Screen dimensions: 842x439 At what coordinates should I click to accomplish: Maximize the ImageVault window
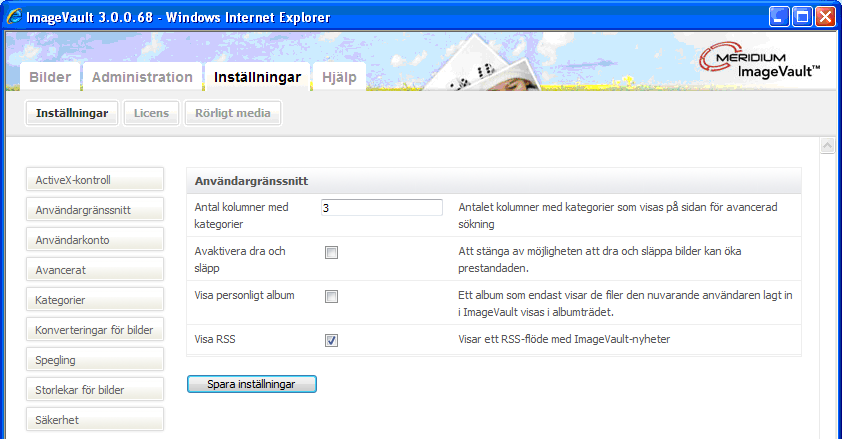tap(802, 17)
